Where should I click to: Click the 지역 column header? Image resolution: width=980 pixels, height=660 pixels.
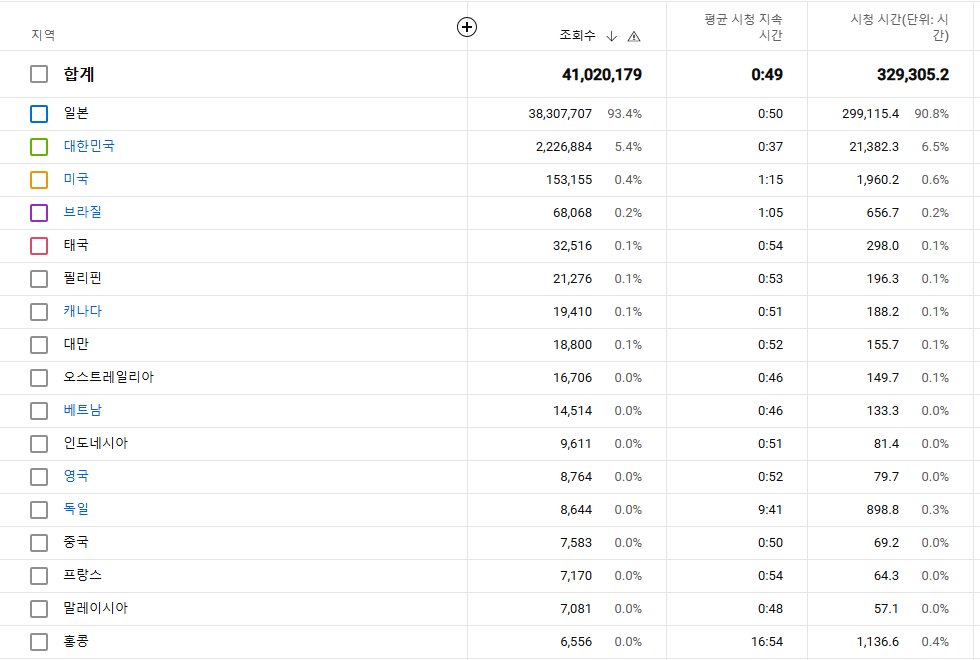(x=43, y=35)
